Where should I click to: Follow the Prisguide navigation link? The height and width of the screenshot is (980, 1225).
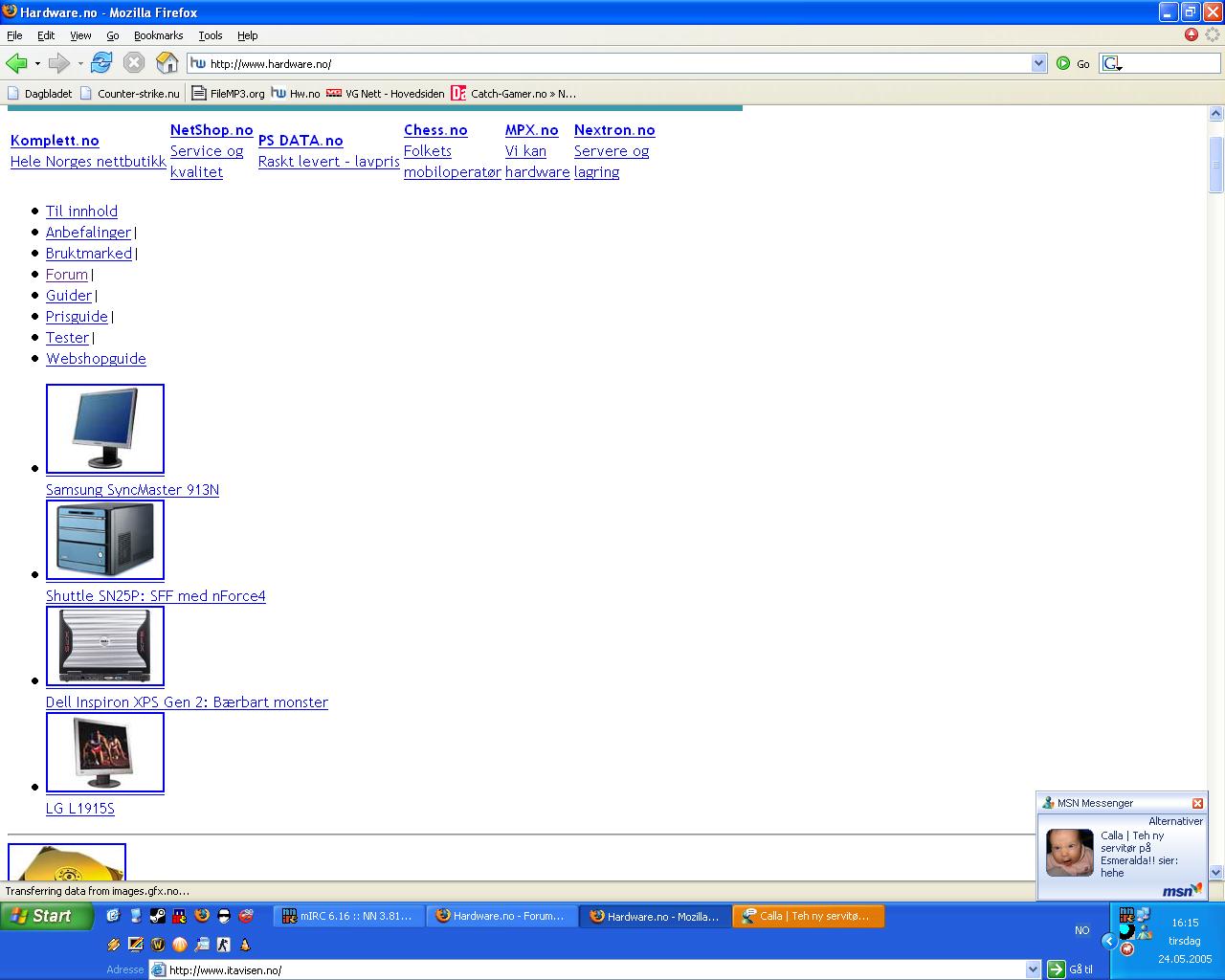77,317
